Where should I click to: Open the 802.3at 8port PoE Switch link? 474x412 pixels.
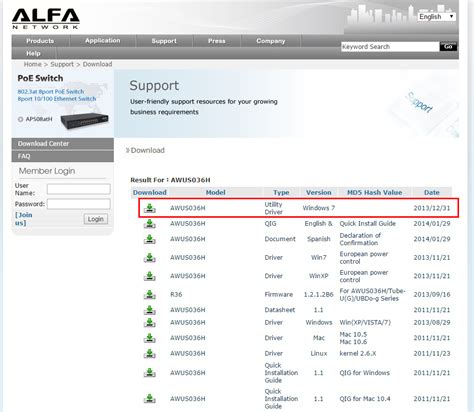tap(51, 92)
